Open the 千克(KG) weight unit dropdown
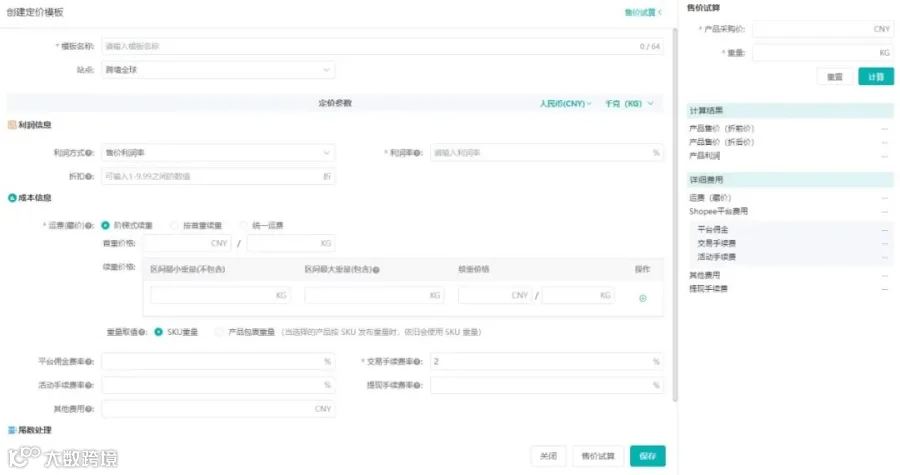This screenshot has height=475, width=900. [629, 104]
